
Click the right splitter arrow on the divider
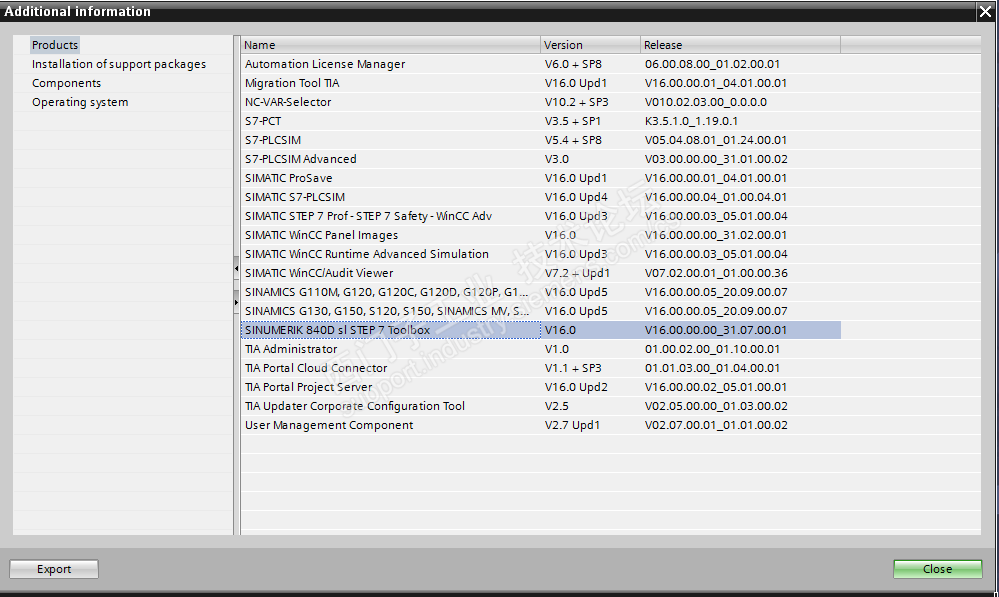(x=236, y=302)
